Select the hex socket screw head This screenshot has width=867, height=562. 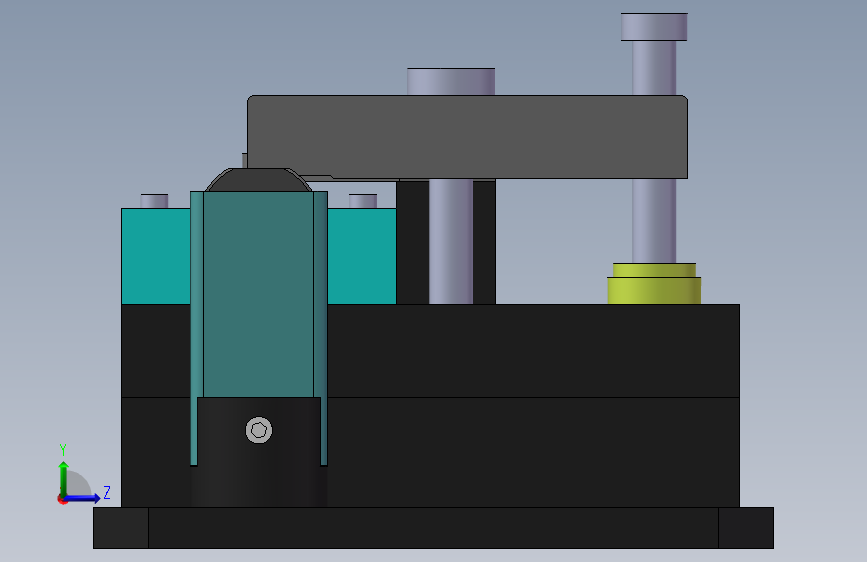tap(259, 430)
